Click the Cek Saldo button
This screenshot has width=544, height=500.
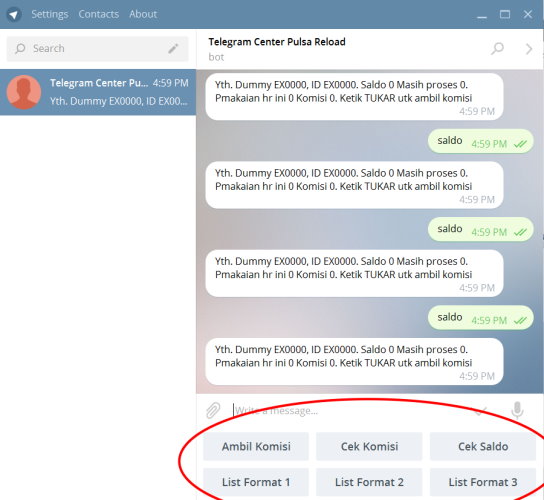483,446
